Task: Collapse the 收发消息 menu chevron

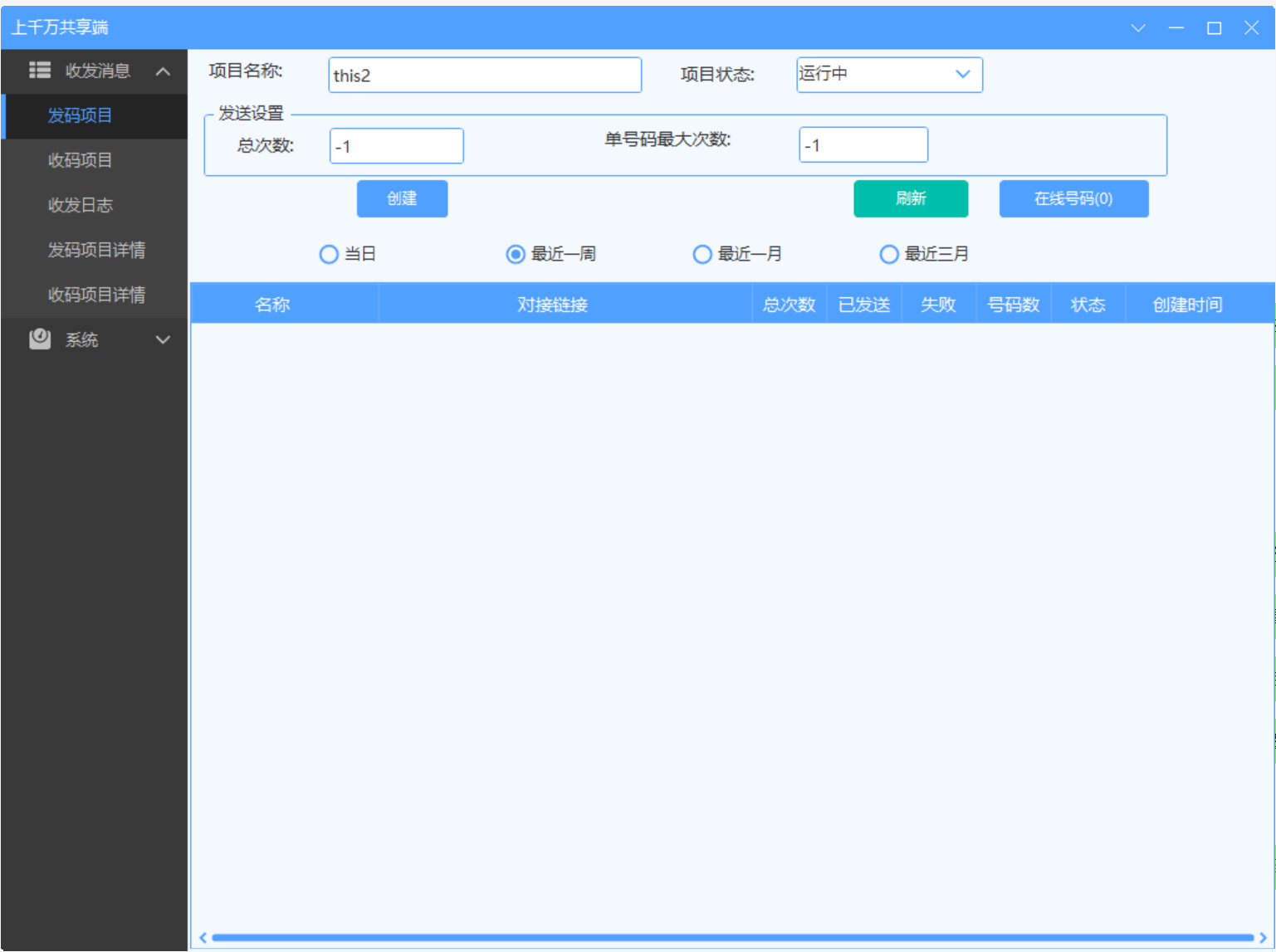Action: [x=163, y=71]
